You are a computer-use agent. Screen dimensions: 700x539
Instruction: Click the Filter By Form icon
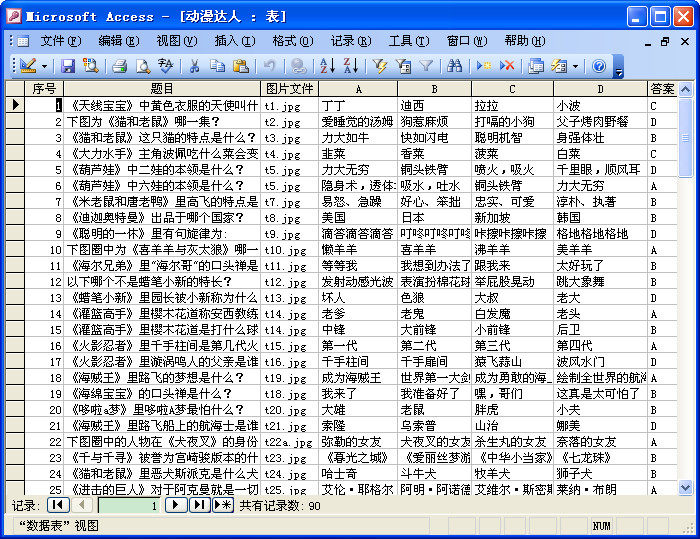403,66
